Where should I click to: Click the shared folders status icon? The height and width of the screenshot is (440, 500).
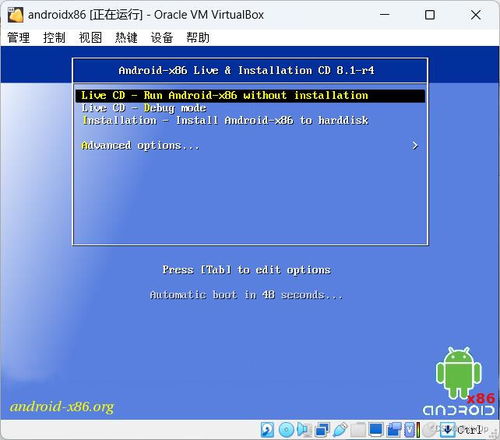point(358,430)
